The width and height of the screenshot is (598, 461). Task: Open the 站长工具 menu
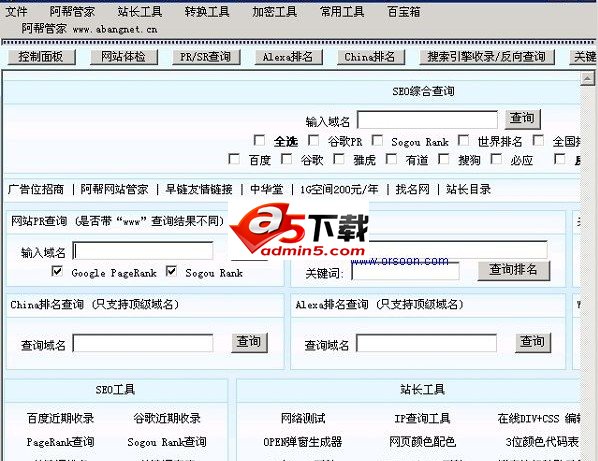pos(140,12)
